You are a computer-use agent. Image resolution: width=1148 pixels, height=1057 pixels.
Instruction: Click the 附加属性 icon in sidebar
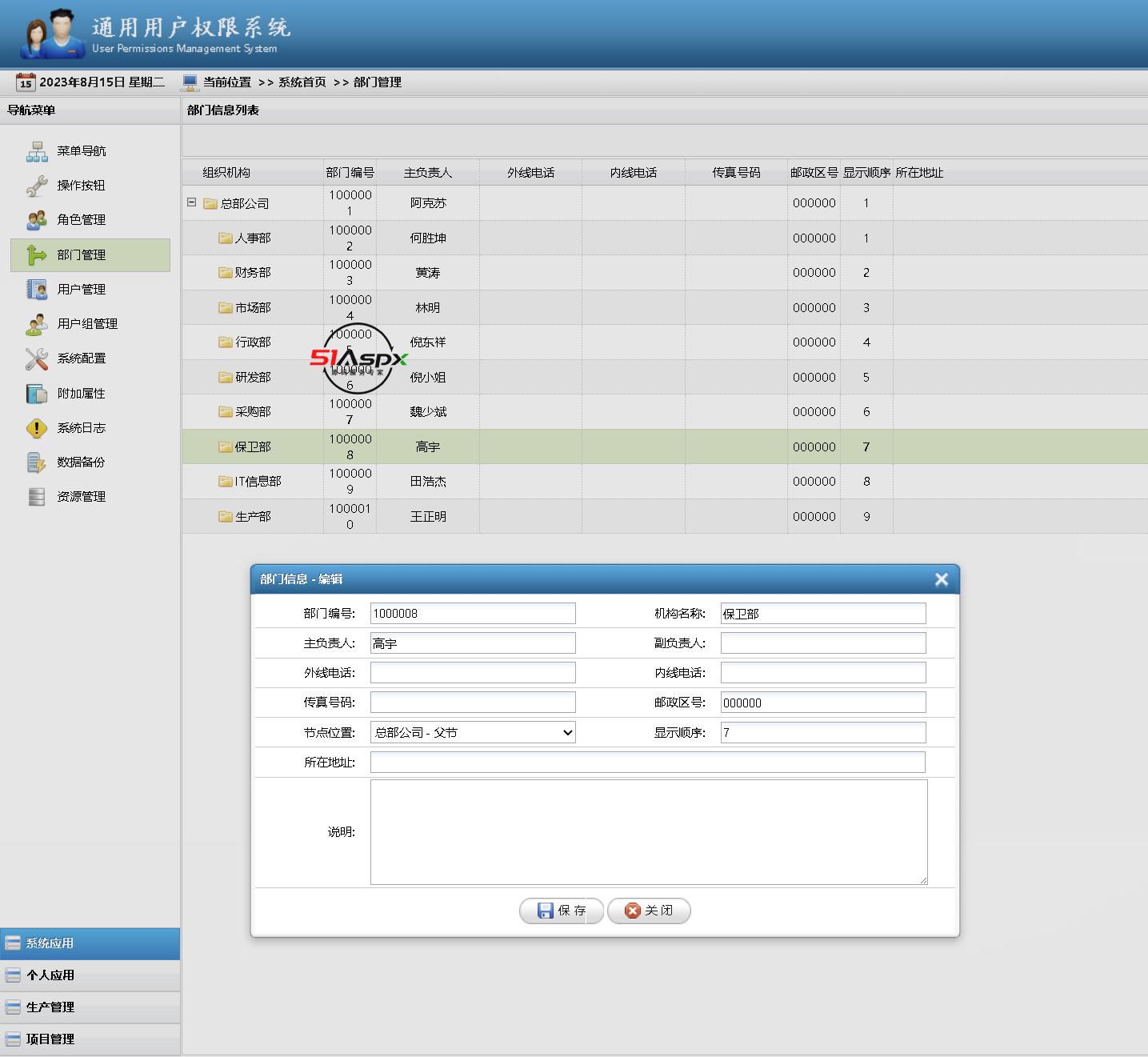[x=37, y=394]
